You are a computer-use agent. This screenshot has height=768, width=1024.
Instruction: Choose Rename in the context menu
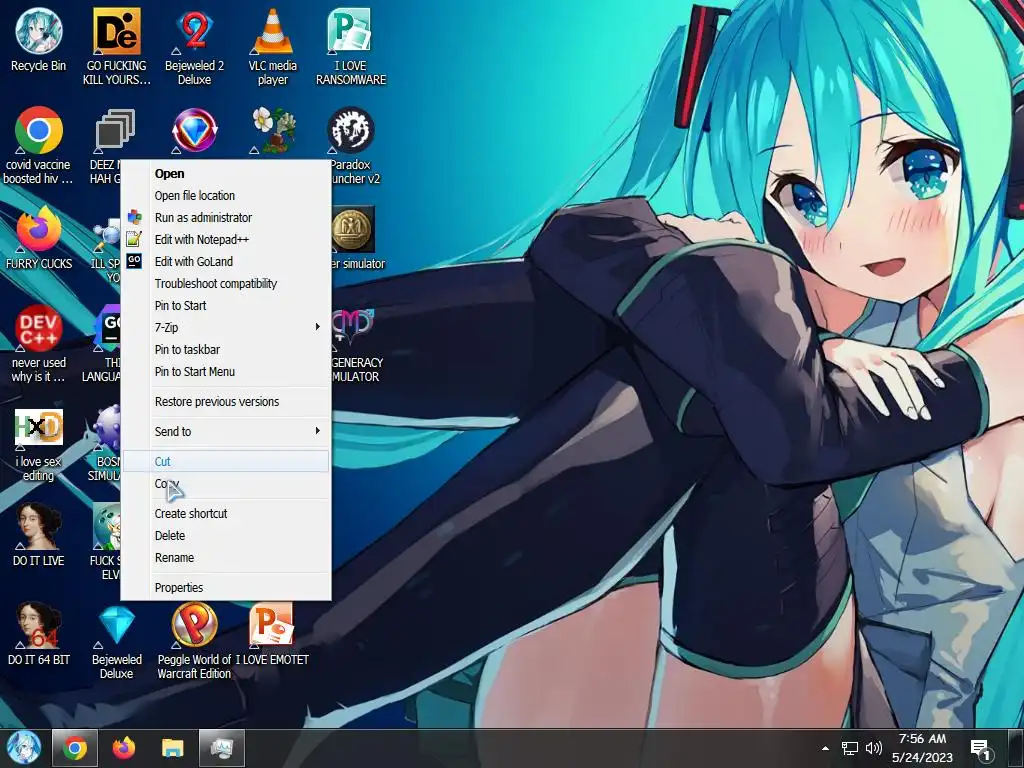tap(227, 558)
